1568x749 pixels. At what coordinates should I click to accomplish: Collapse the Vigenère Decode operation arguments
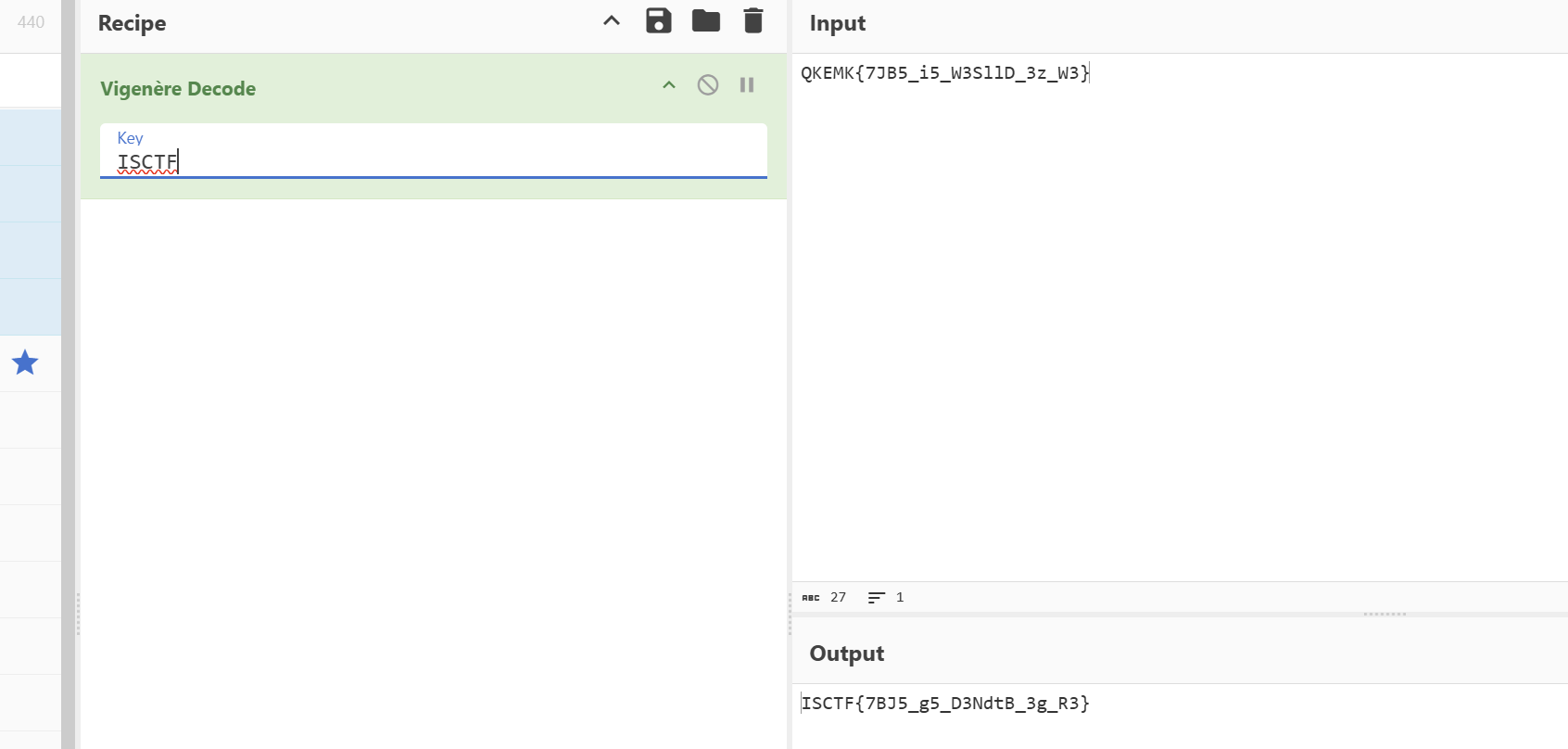669,85
